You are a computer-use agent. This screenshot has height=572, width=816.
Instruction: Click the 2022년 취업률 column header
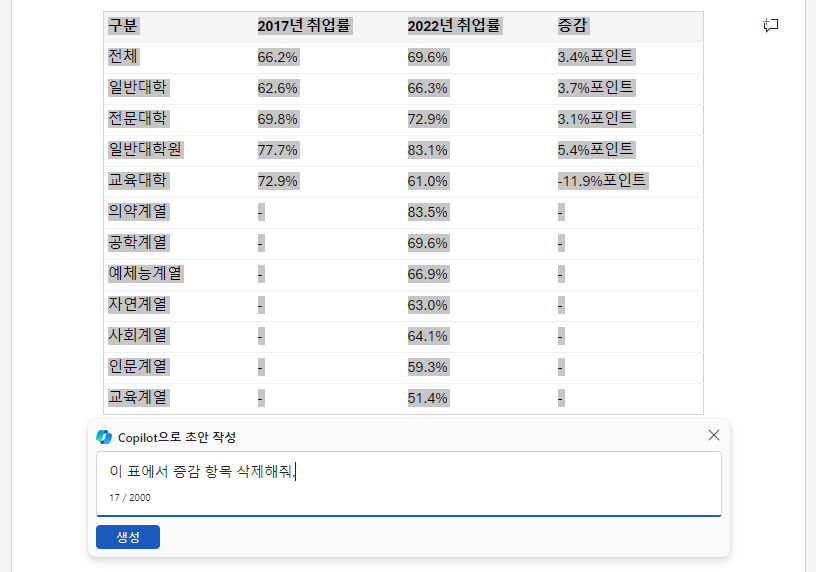point(454,26)
